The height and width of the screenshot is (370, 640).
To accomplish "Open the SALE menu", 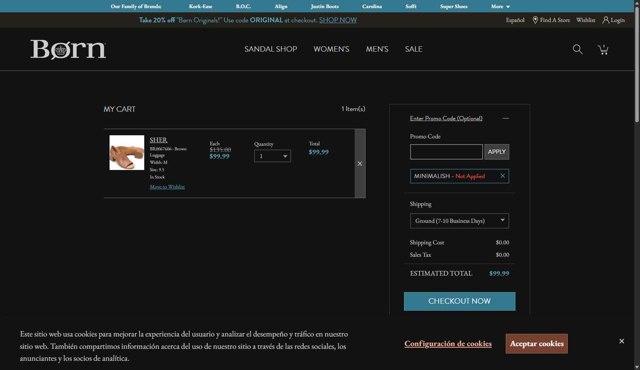I will coord(413,49).
